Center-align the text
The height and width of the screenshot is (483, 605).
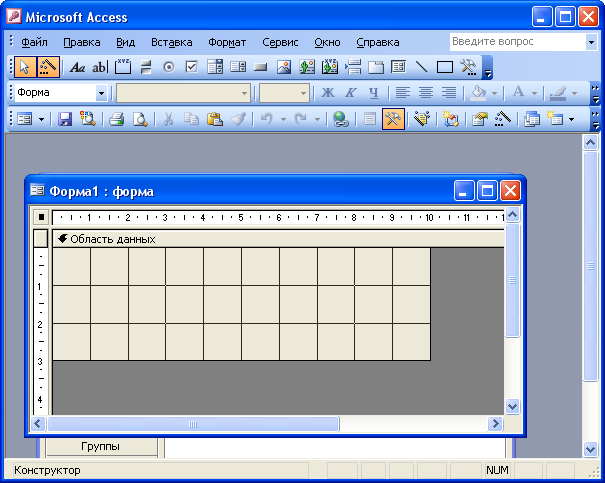point(426,93)
